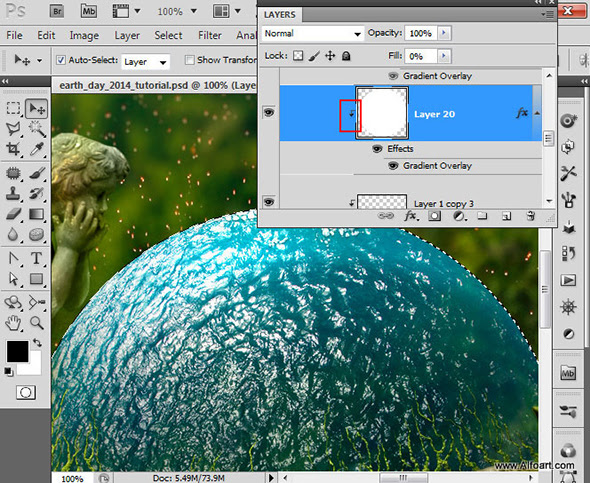Image resolution: width=590 pixels, height=483 pixels.
Task: Select the Eyedropper tool
Action: click(x=37, y=149)
